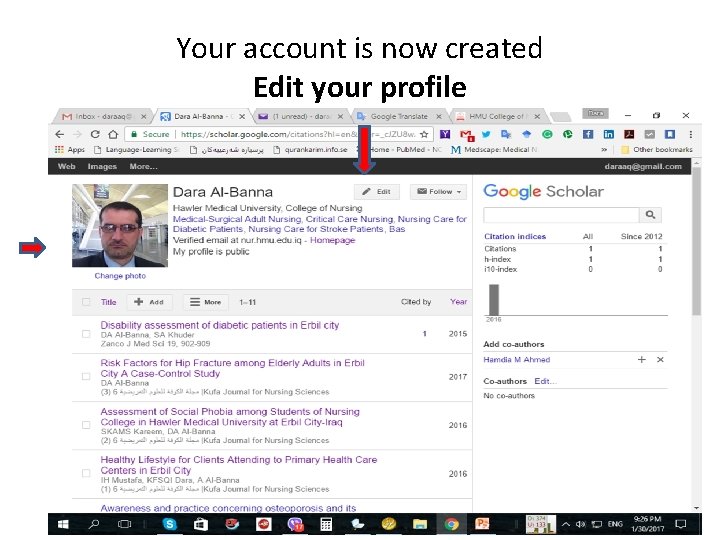Viewport: 720px width, 540px height.
Task: Open File Explorer from the taskbar
Action: (x=420, y=524)
